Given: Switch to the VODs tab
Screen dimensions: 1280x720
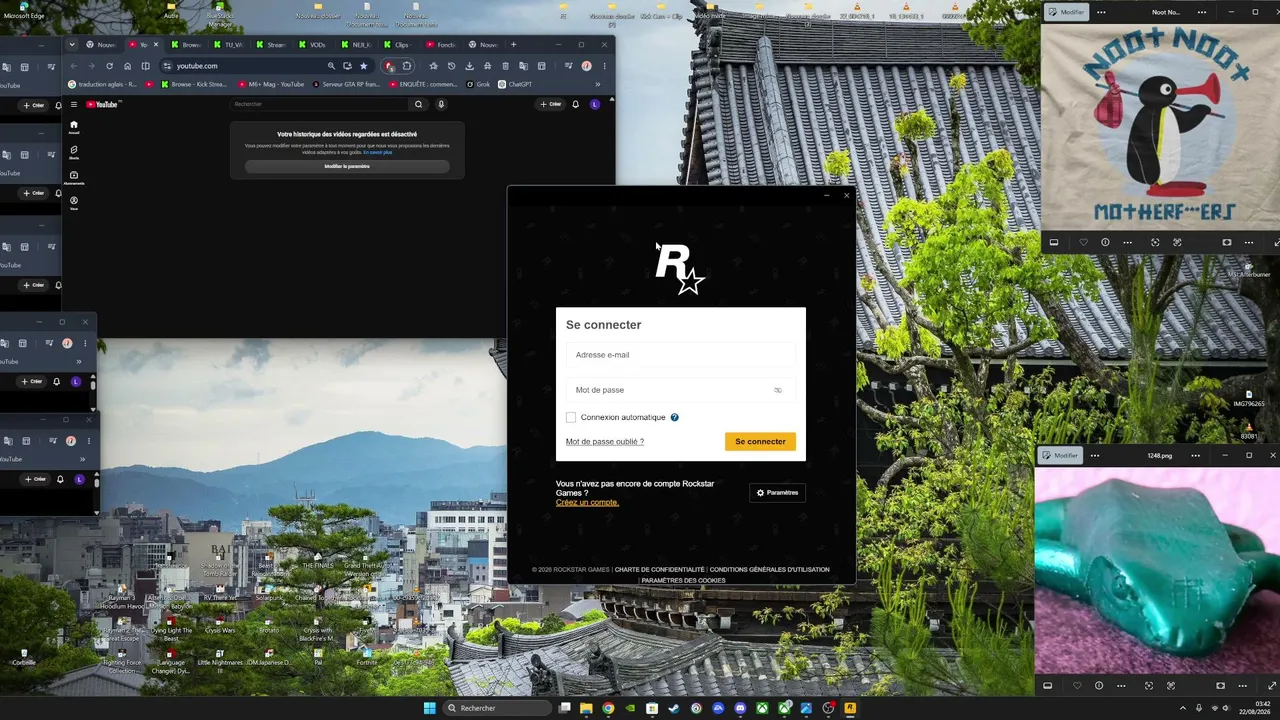Looking at the screenshot, I should click(x=314, y=45).
